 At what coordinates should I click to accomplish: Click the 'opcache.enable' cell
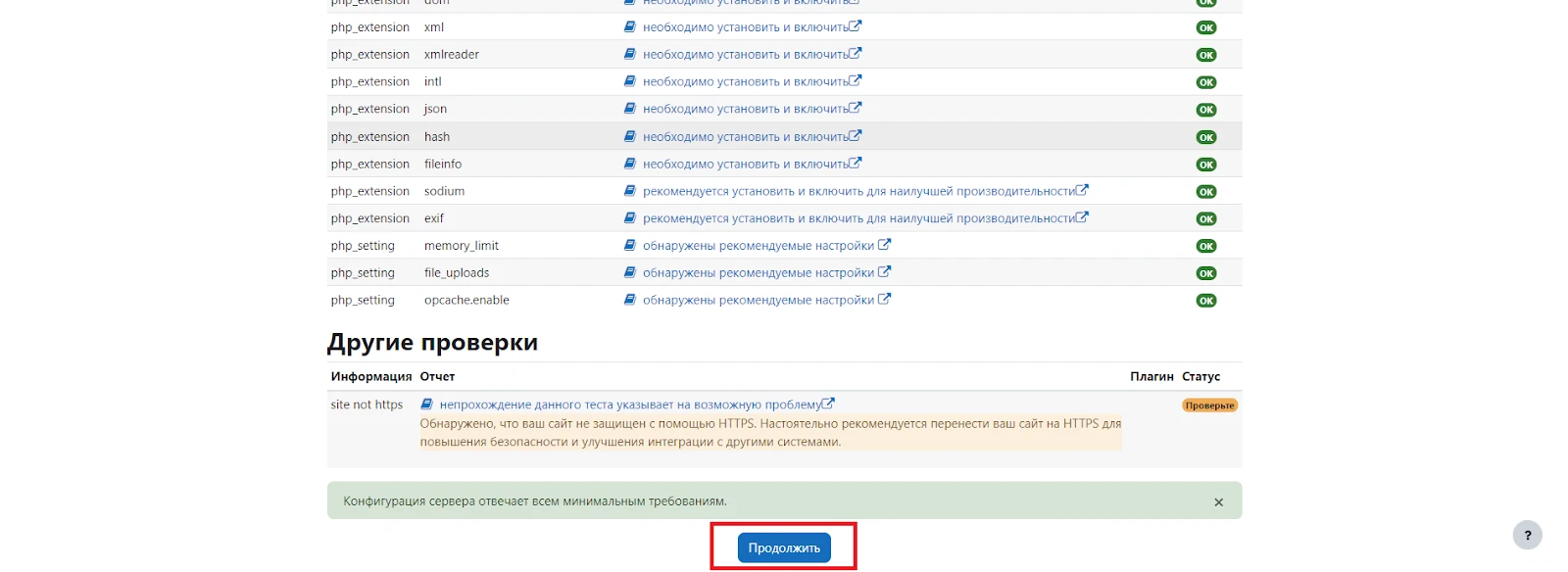pyautogui.click(x=466, y=301)
